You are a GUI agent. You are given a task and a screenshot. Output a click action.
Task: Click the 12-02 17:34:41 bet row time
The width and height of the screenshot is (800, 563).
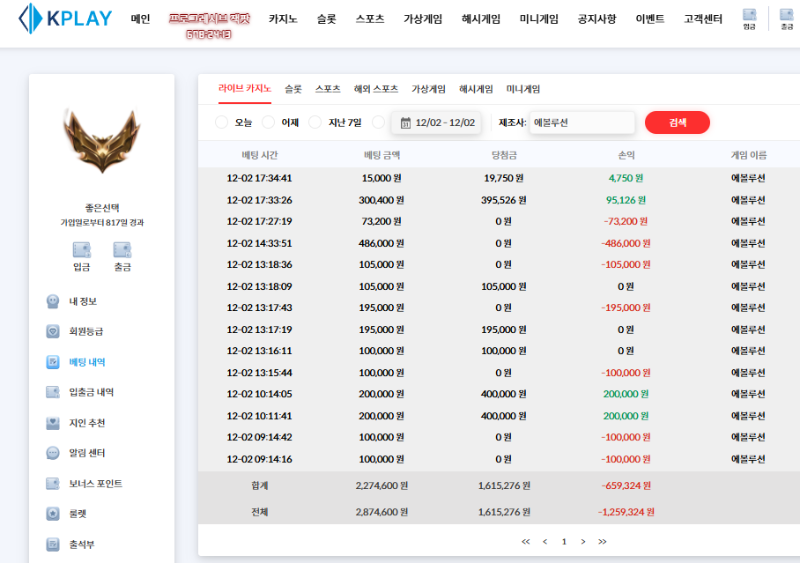pyautogui.click(x=259, y=178)
